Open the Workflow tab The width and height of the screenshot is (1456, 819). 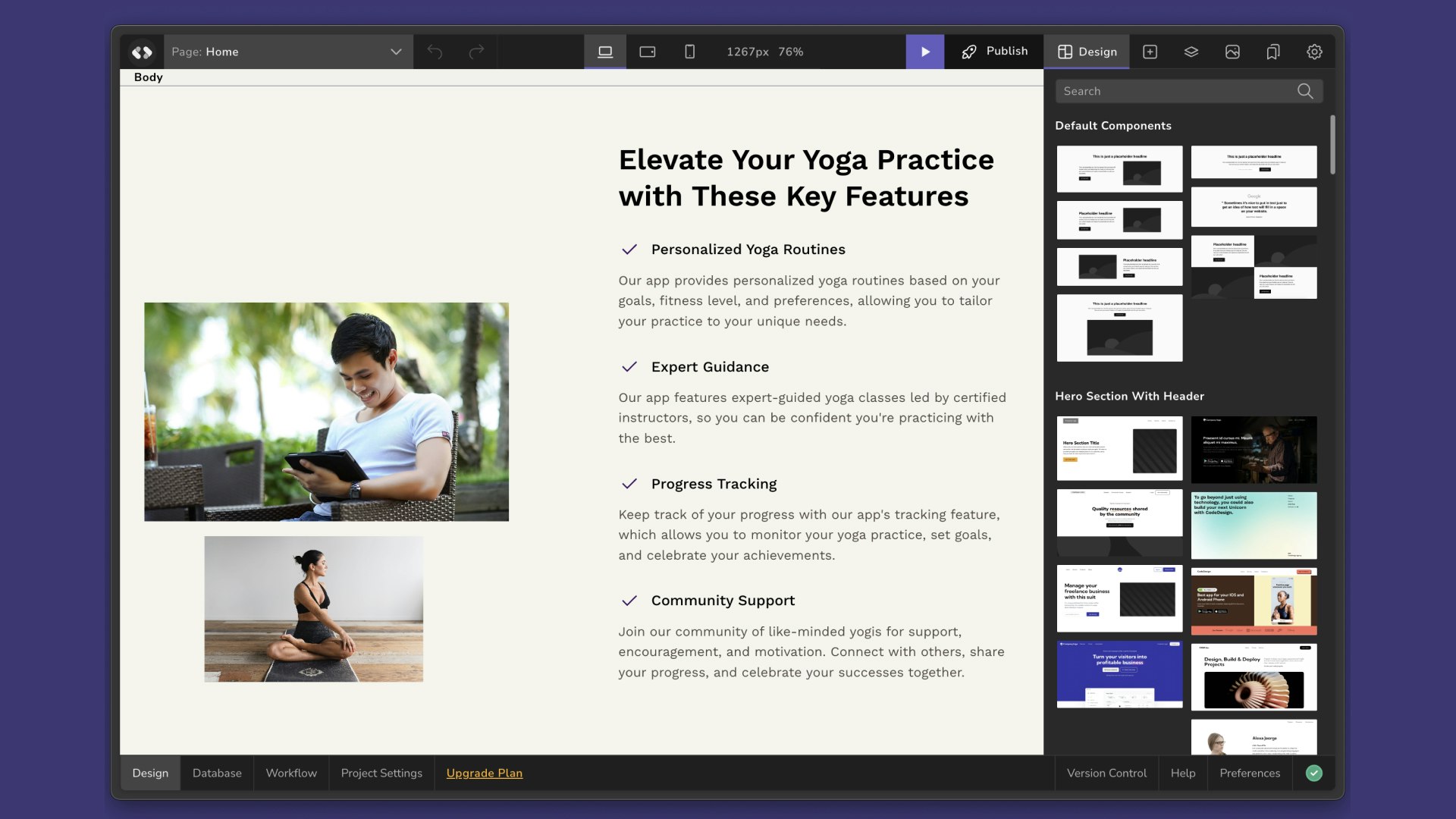coord(291,773)
